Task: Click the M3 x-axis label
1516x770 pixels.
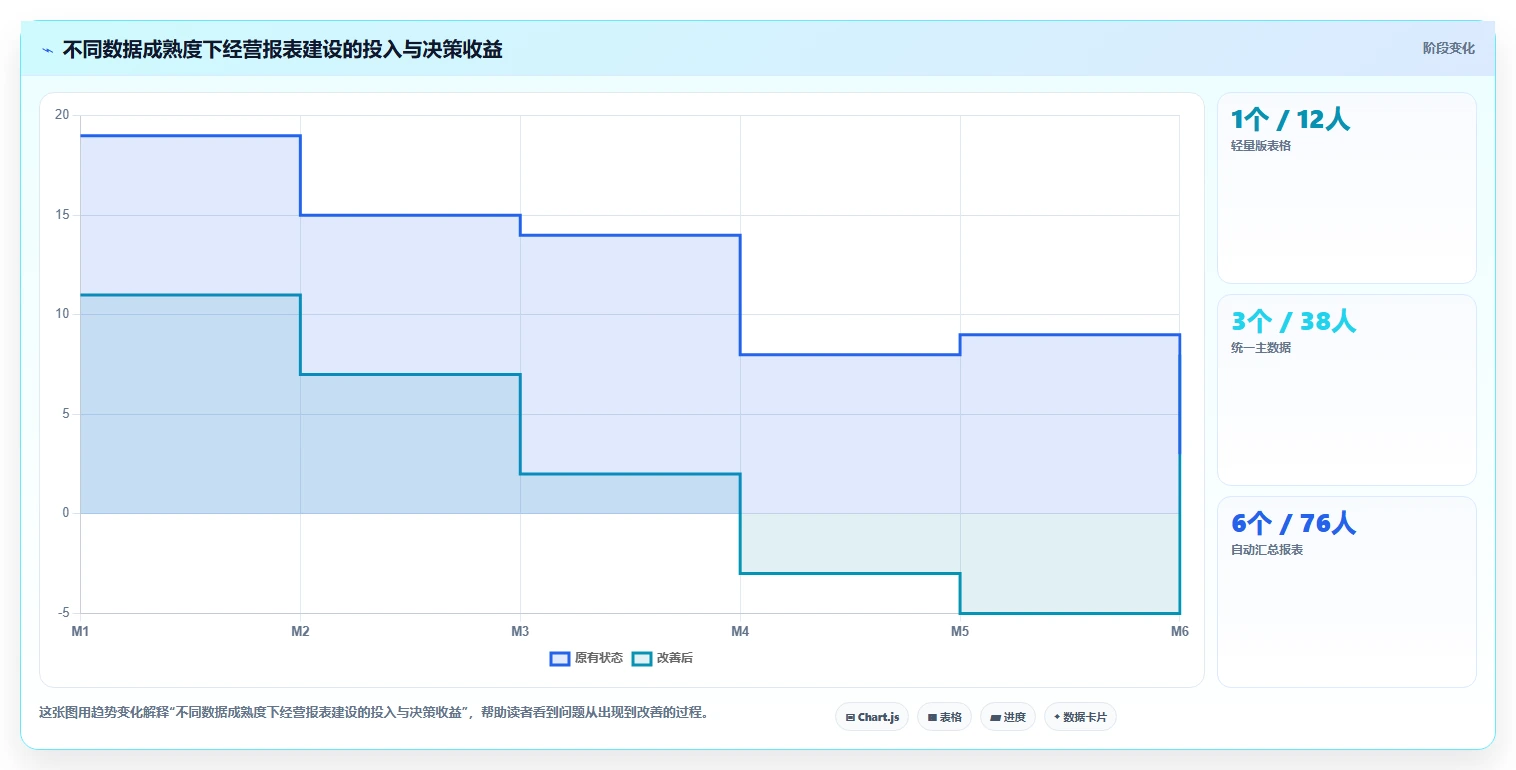Action: pyautogui.click(x=520, y=631)
